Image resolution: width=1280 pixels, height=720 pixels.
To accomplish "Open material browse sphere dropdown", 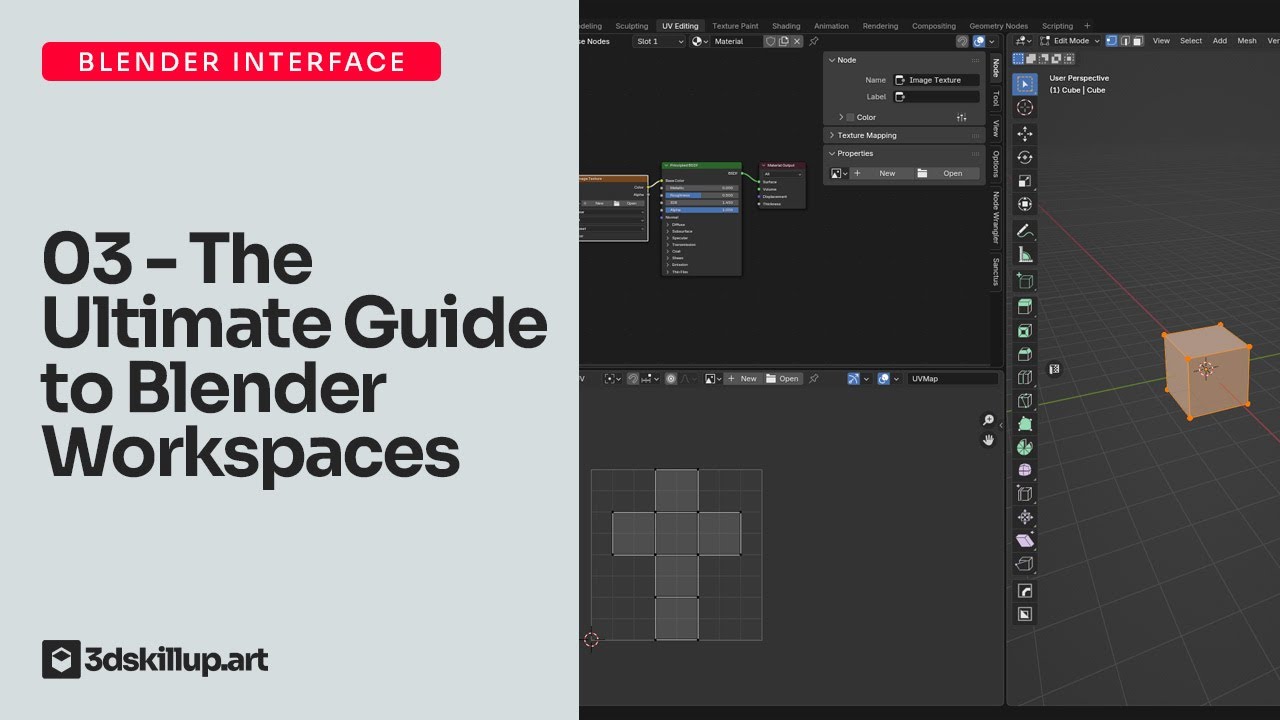I will coord(701,41).
